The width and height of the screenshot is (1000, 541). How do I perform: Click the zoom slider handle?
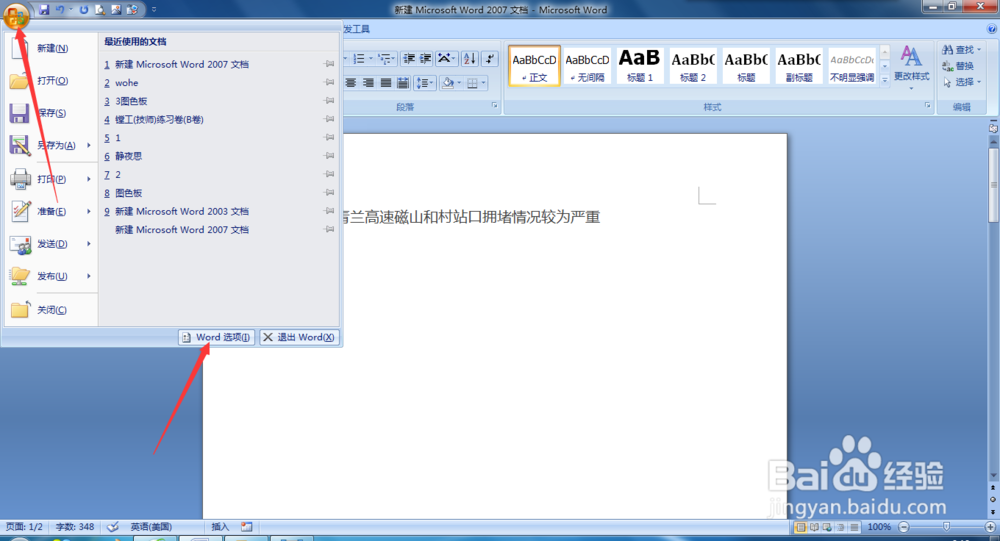946,527
